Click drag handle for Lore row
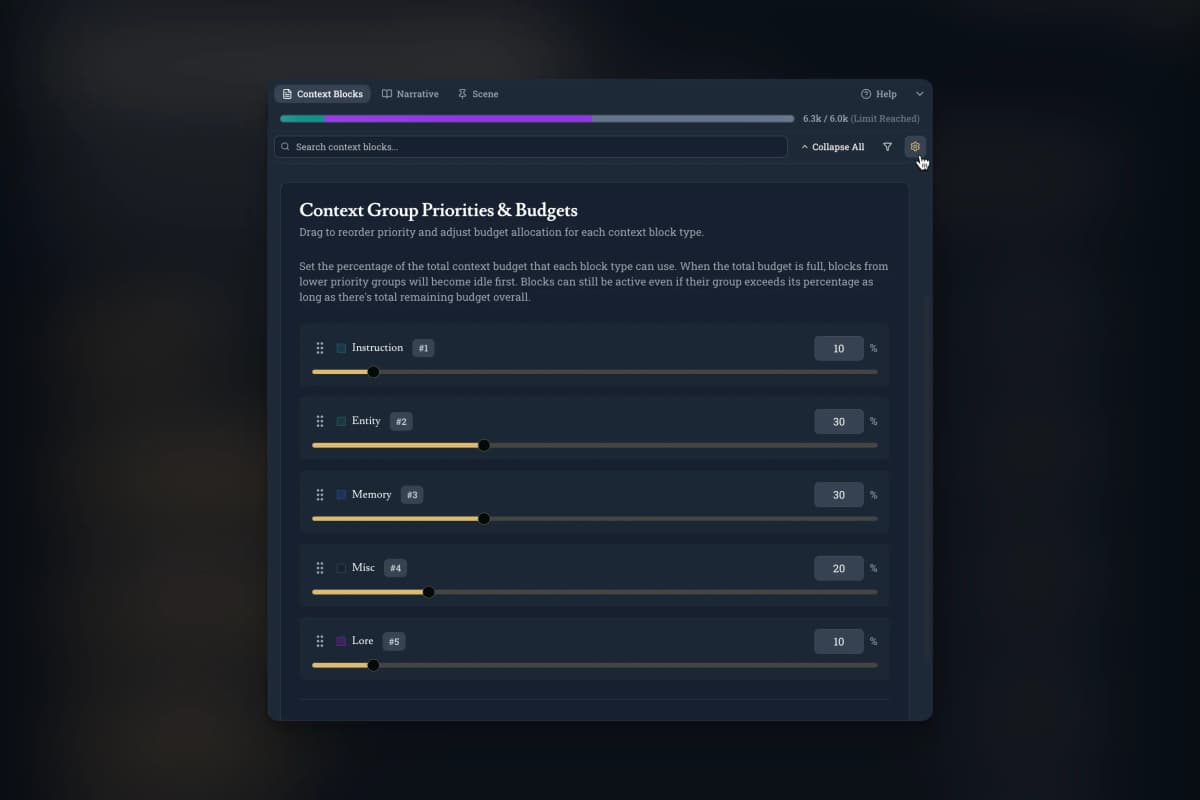Image resolution: width=1200 pixels, height=800 pixels. click(320, 641)
